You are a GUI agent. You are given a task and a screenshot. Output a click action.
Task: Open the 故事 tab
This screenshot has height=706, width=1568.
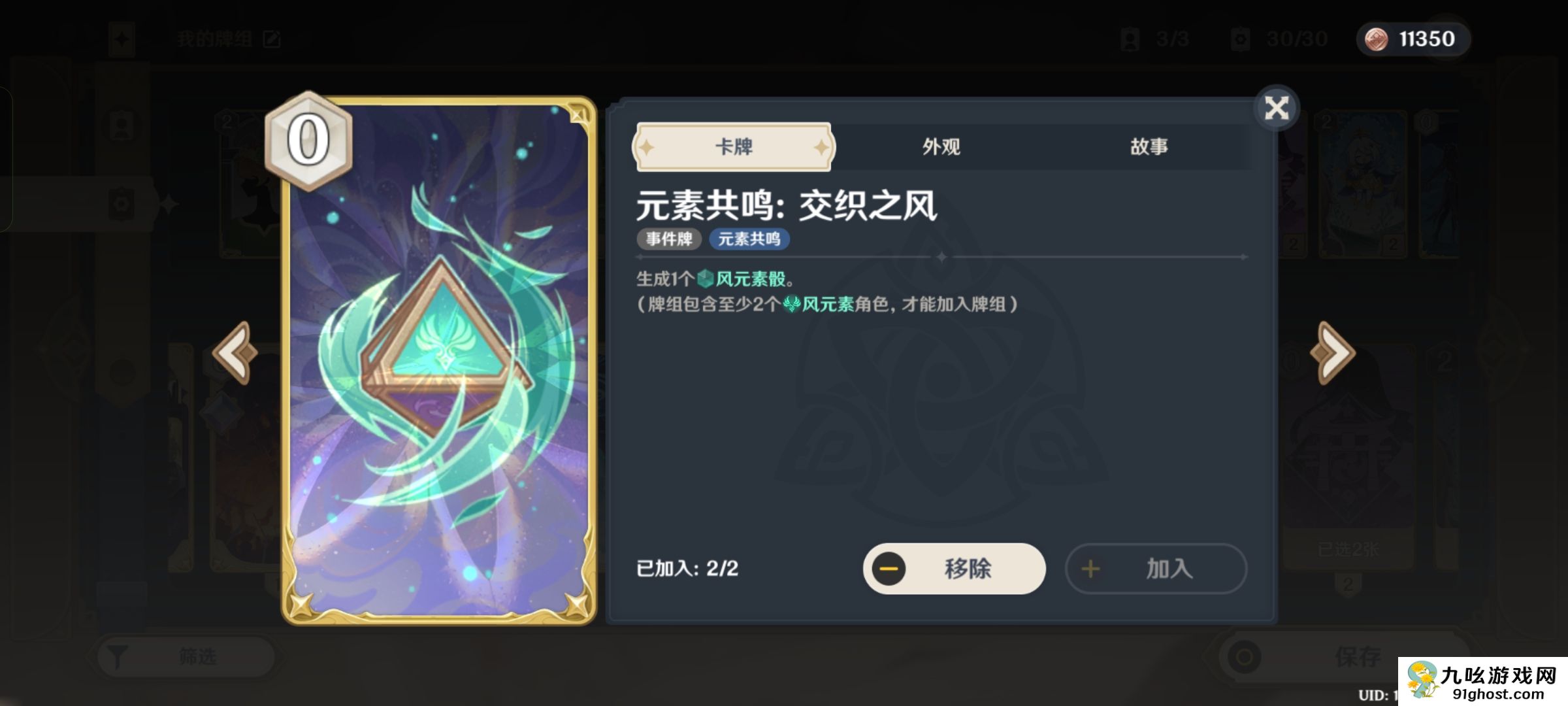click(x=1149, y=146)
